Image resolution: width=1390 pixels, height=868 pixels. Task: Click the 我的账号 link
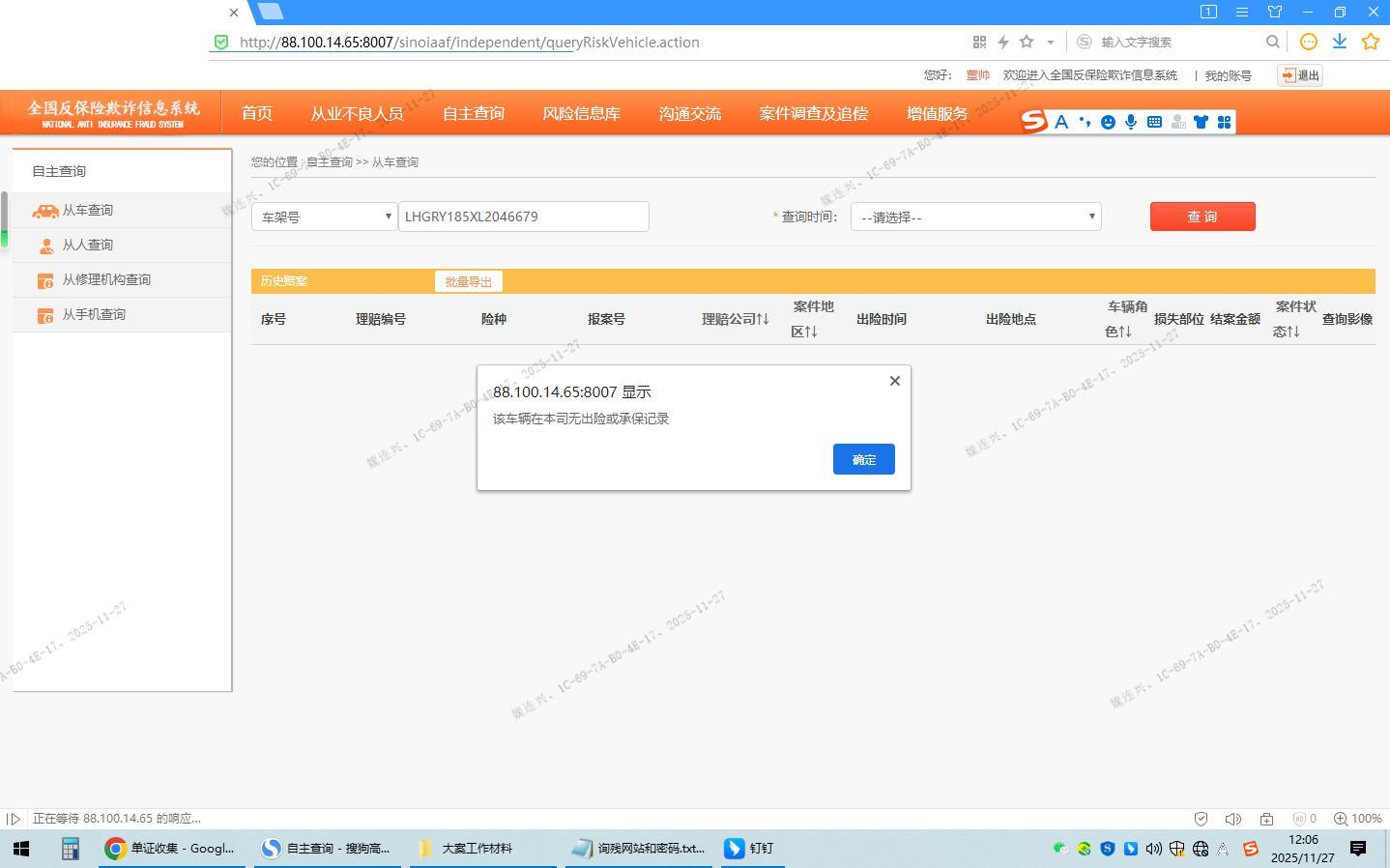[x=1227, y=75]
